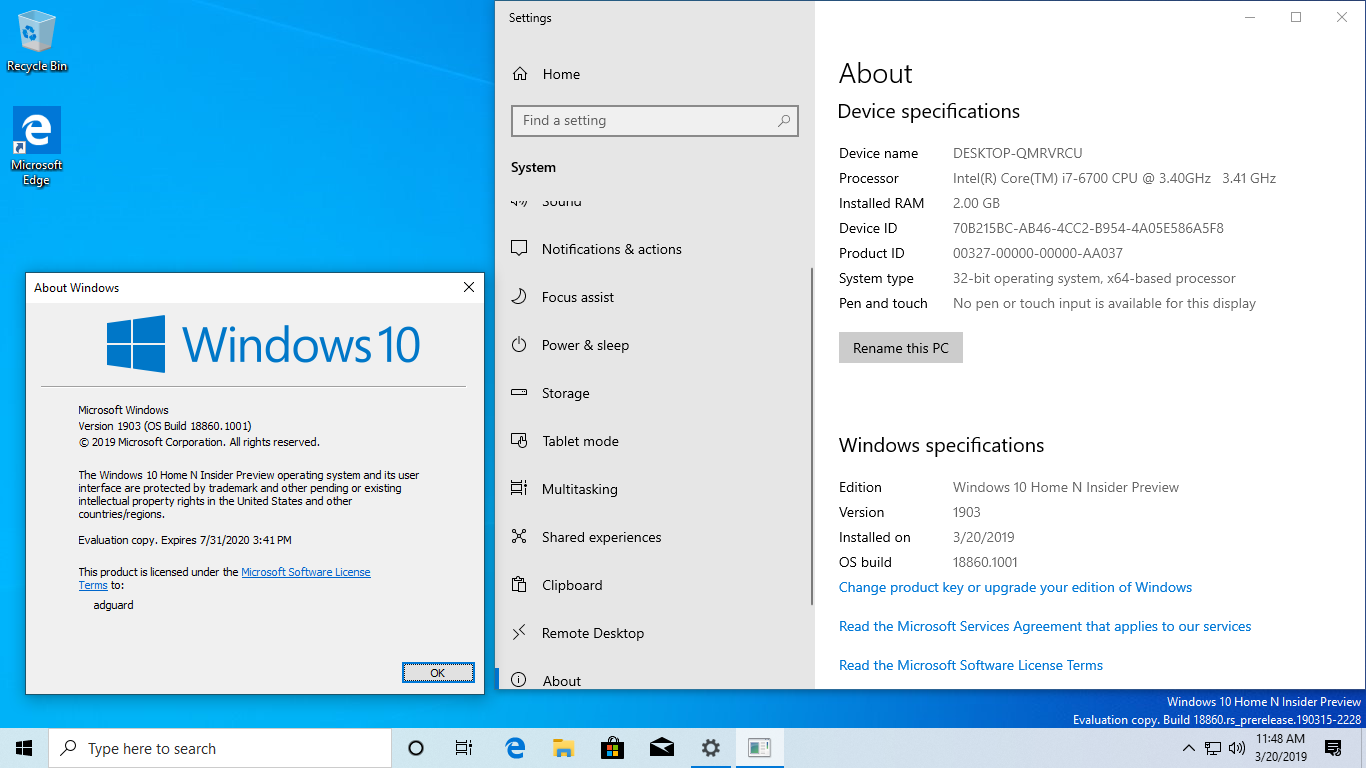Image resolution: width=1366 pixels, height=768 pixels.
Task: Click the Installed RAM value 2.00 GB
Action: coord(976,203)
